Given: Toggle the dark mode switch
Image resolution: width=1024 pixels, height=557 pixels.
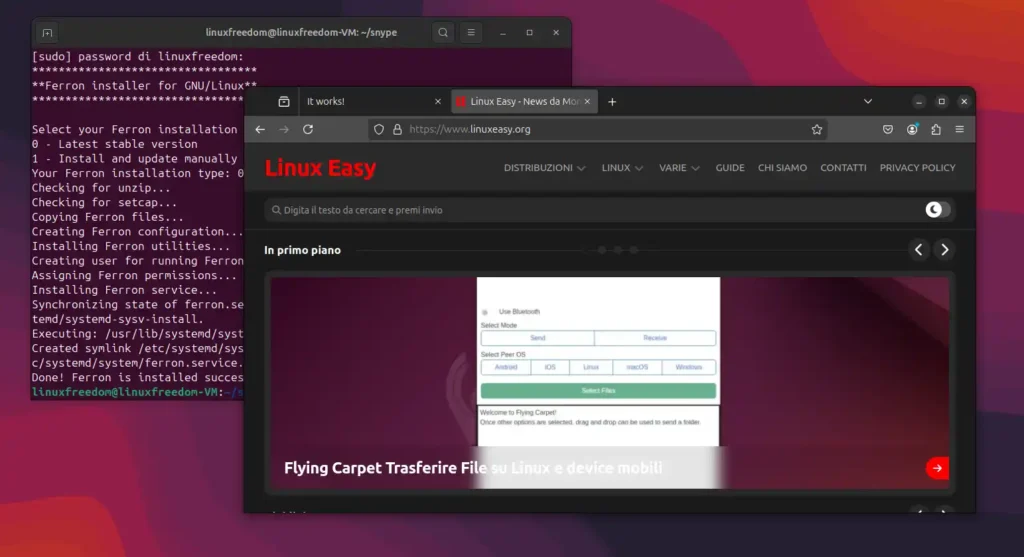Looking at the screenshot, I should [x=938, y=210].
